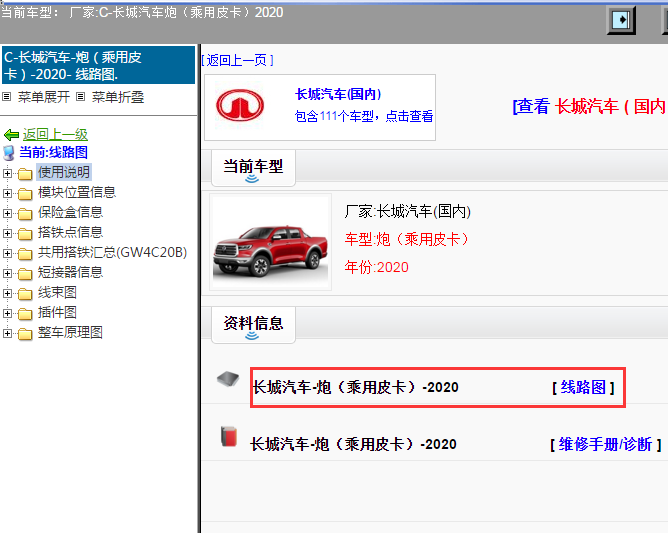
Task: Click the 菜单折叠 menu icon
Action: coord(81,97)
